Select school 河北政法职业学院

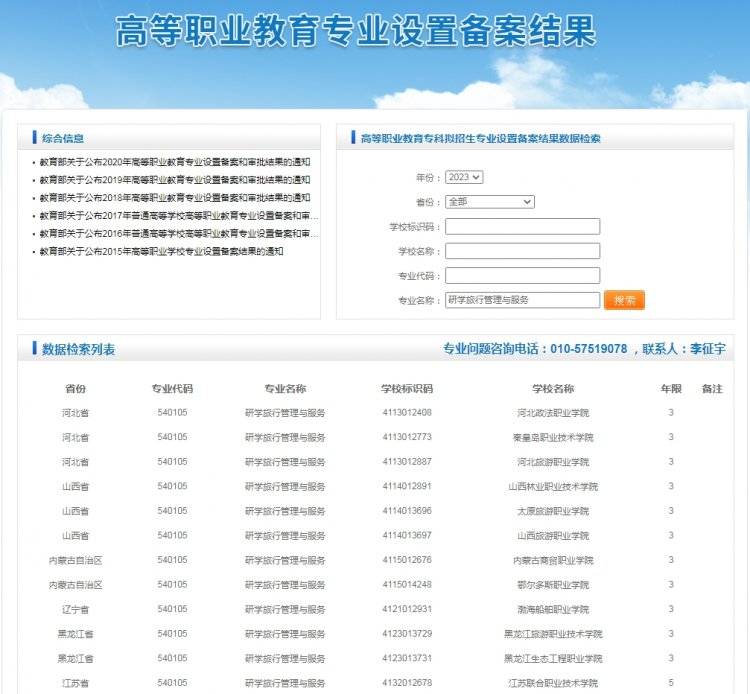(x=553, y=413)
